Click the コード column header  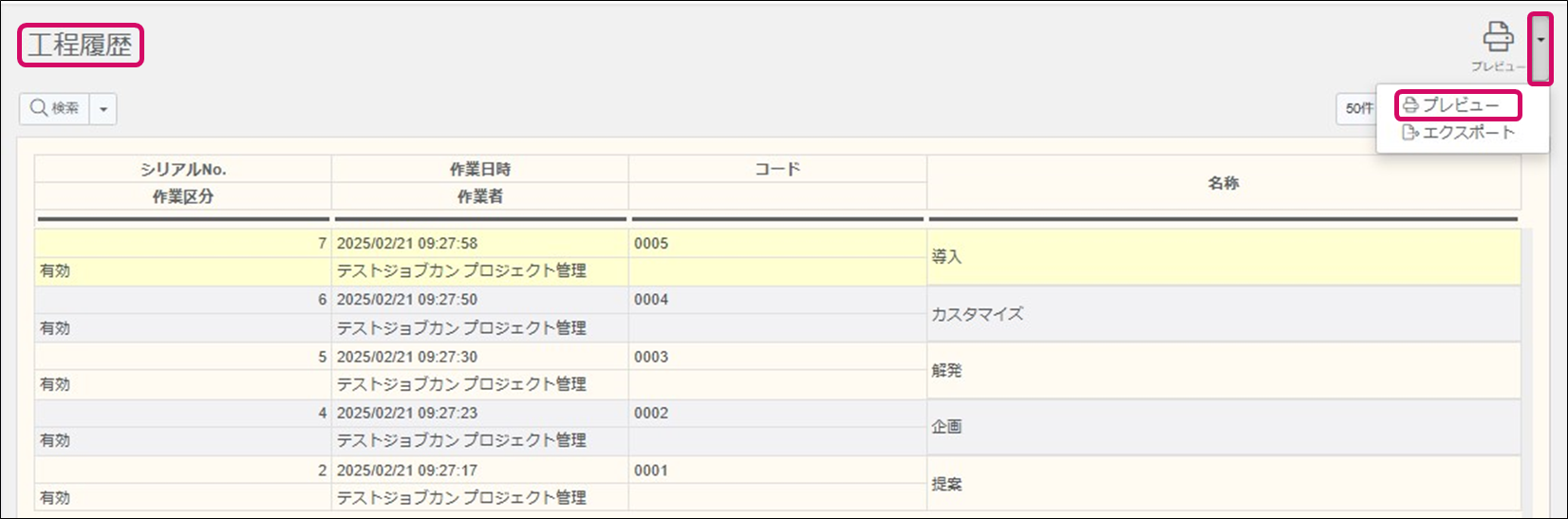coord(777,169)
